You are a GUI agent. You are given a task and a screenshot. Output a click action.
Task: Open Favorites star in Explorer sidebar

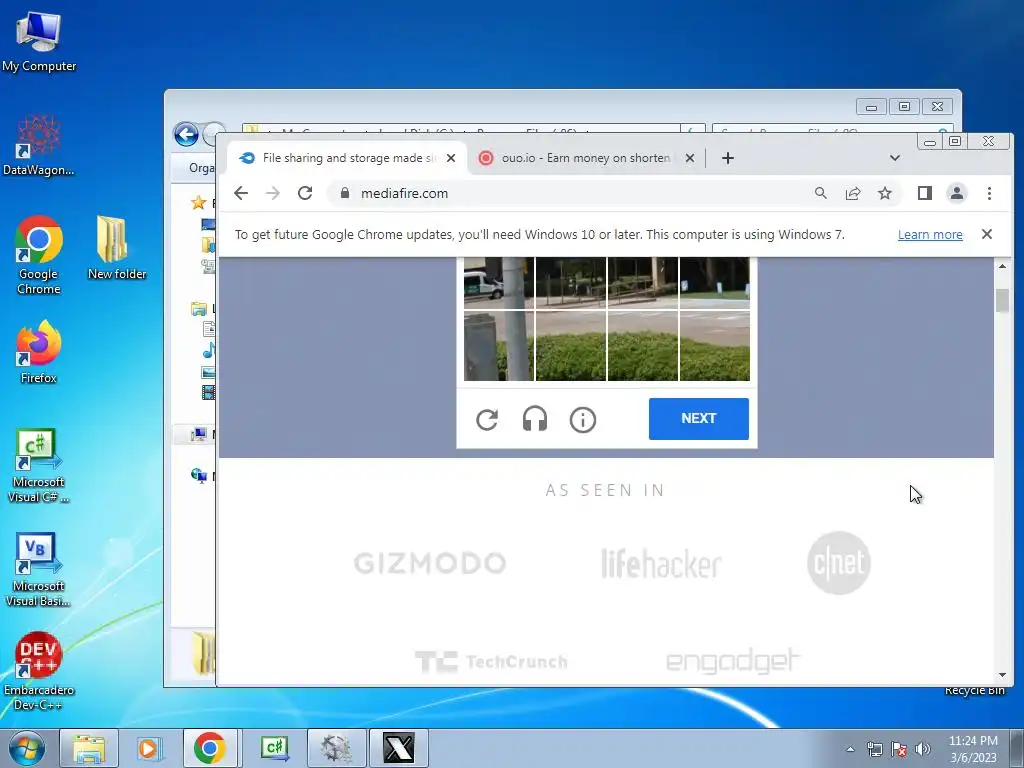coord(199,202)
